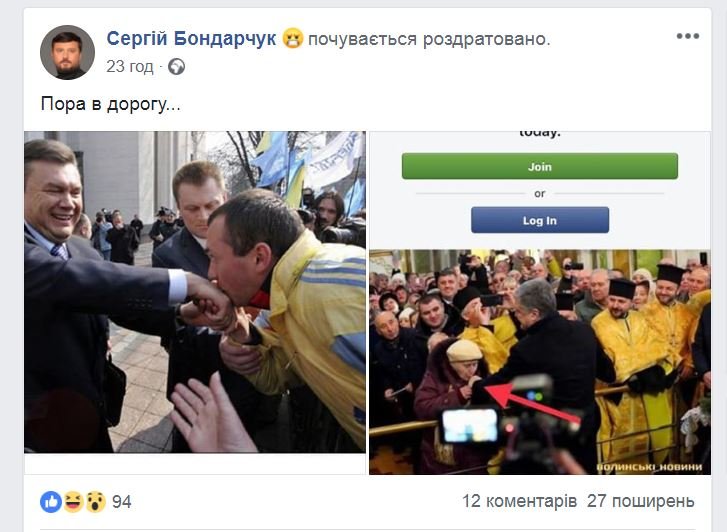Click the red arrow in right photo
This screenshot has height=532, width=727.
point(532,402)
